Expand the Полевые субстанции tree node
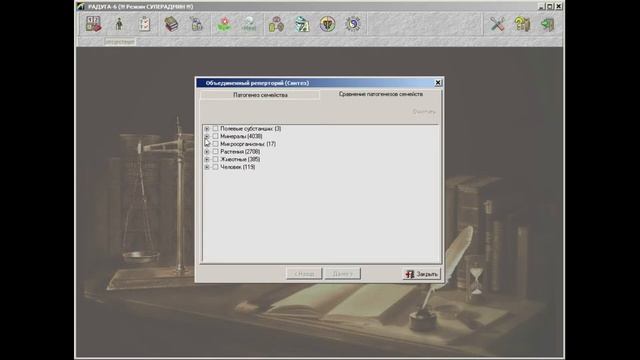 click(207, 129)
